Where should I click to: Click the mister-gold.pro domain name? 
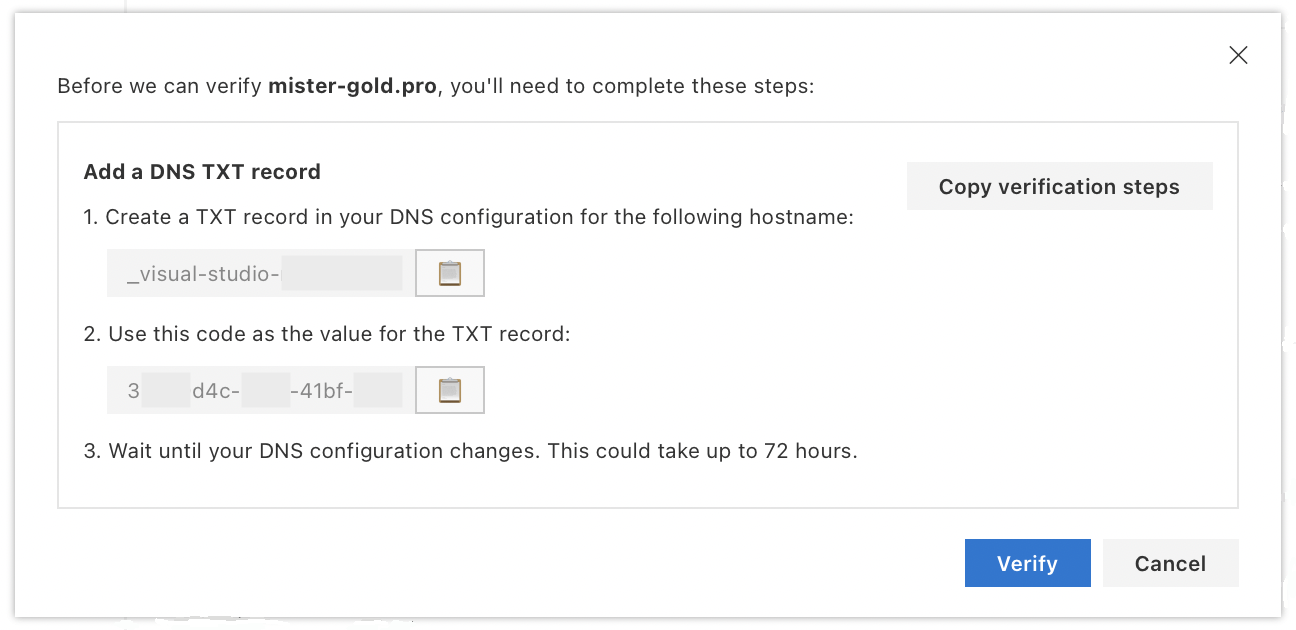351,86
